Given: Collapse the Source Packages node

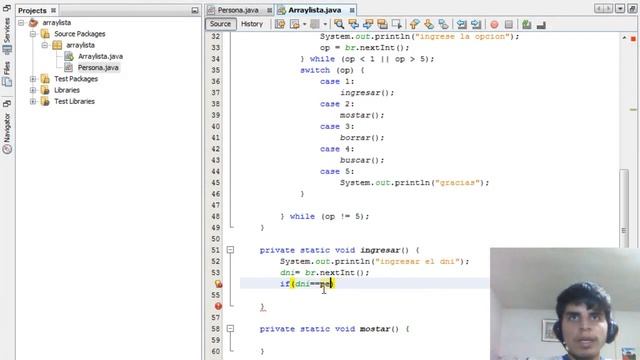Looking at the screenshot, I should pos(33,34).
